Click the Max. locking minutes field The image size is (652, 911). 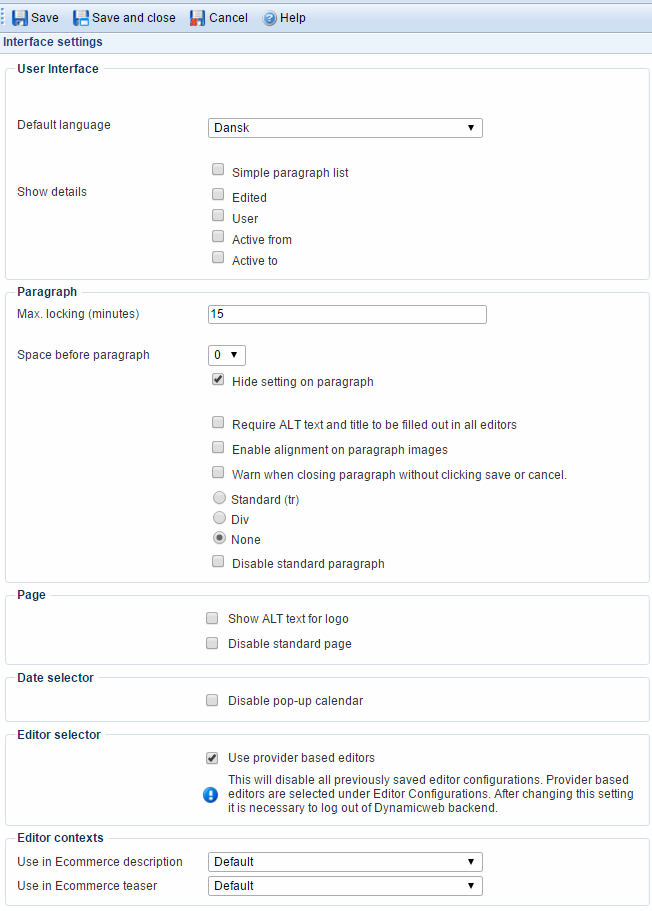347,315
